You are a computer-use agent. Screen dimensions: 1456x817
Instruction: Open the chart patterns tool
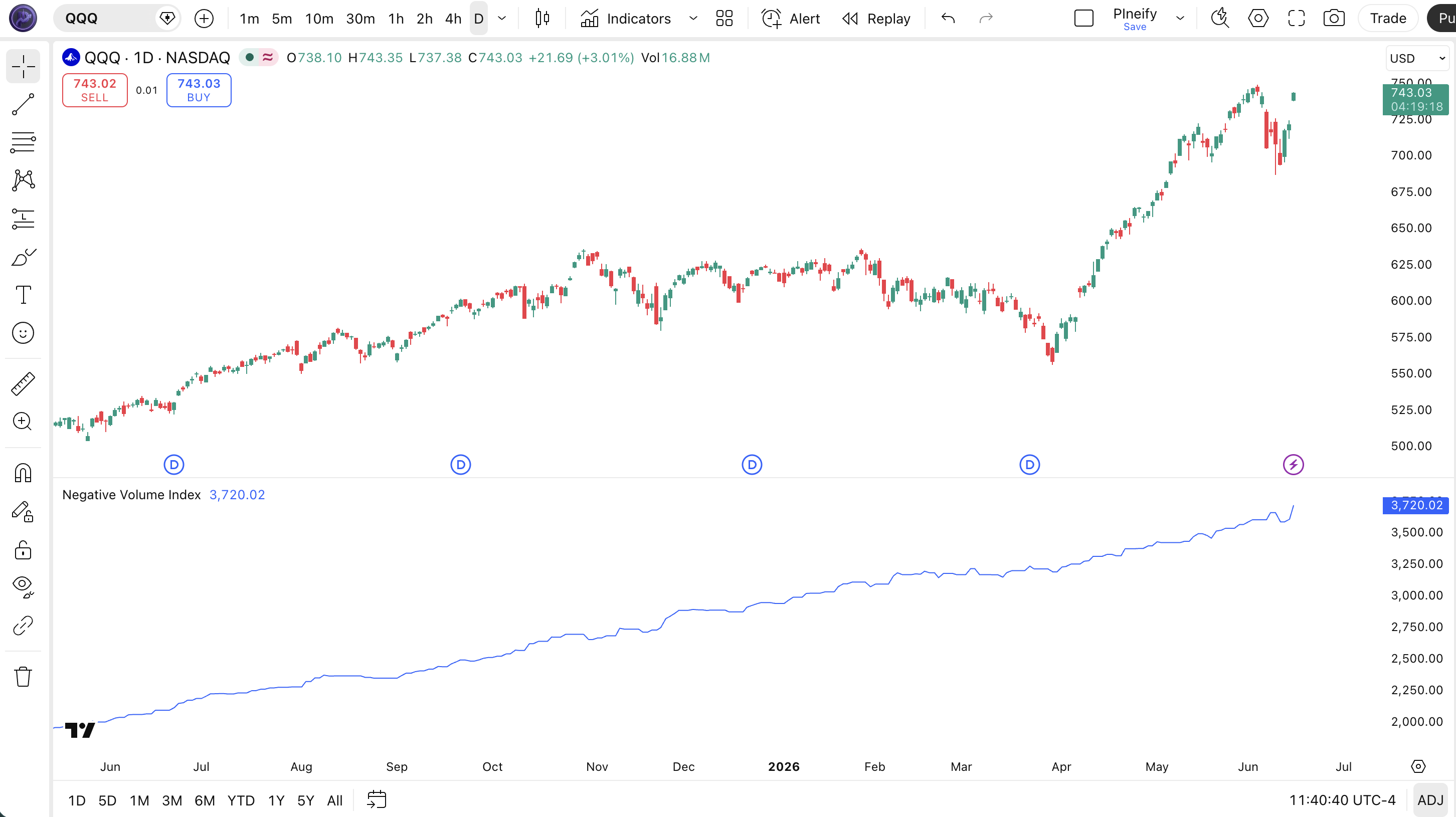pyautogui.click(x=23, y=180)
